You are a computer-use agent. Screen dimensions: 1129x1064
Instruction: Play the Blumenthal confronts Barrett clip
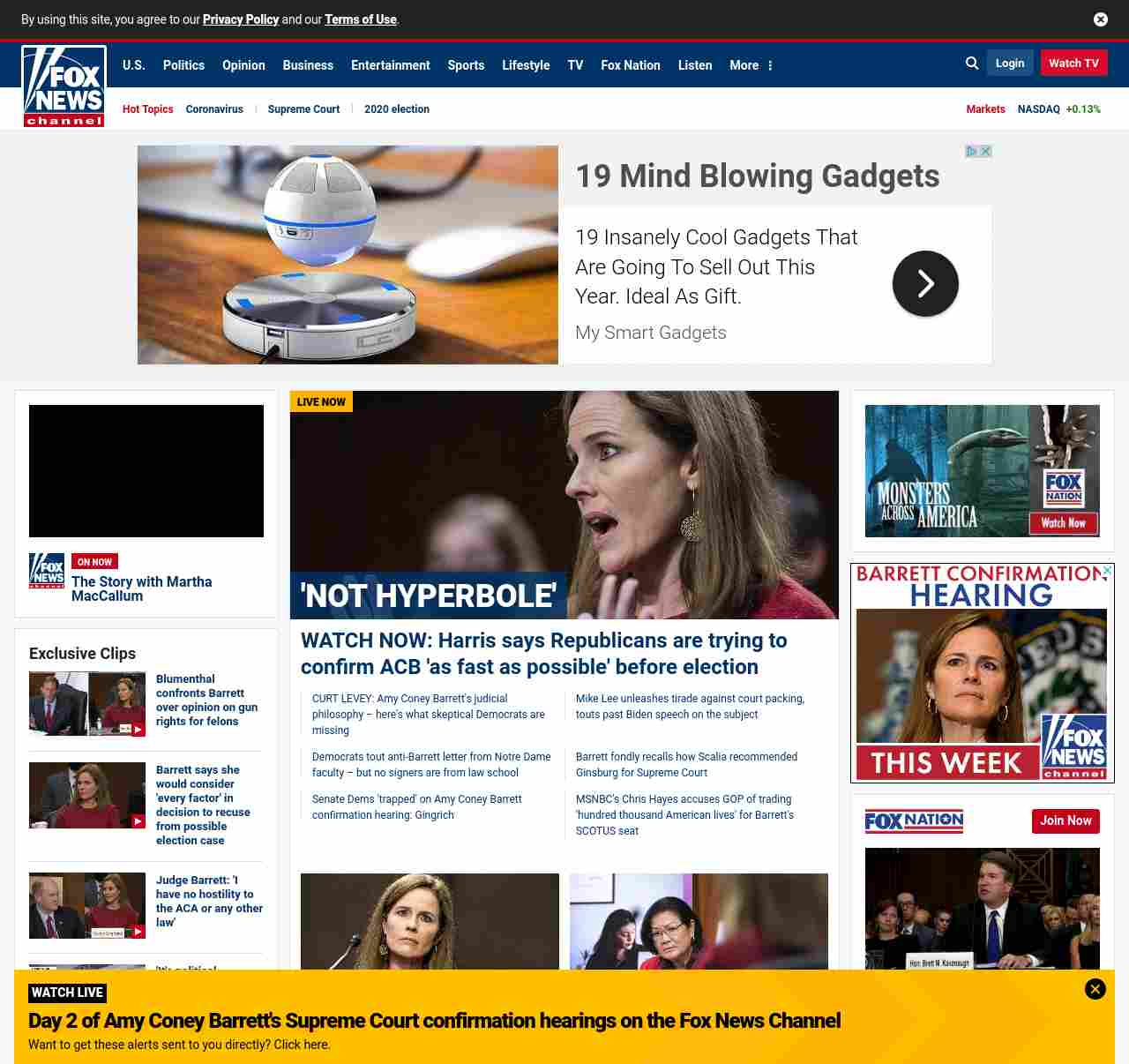(x=86, y=704)
